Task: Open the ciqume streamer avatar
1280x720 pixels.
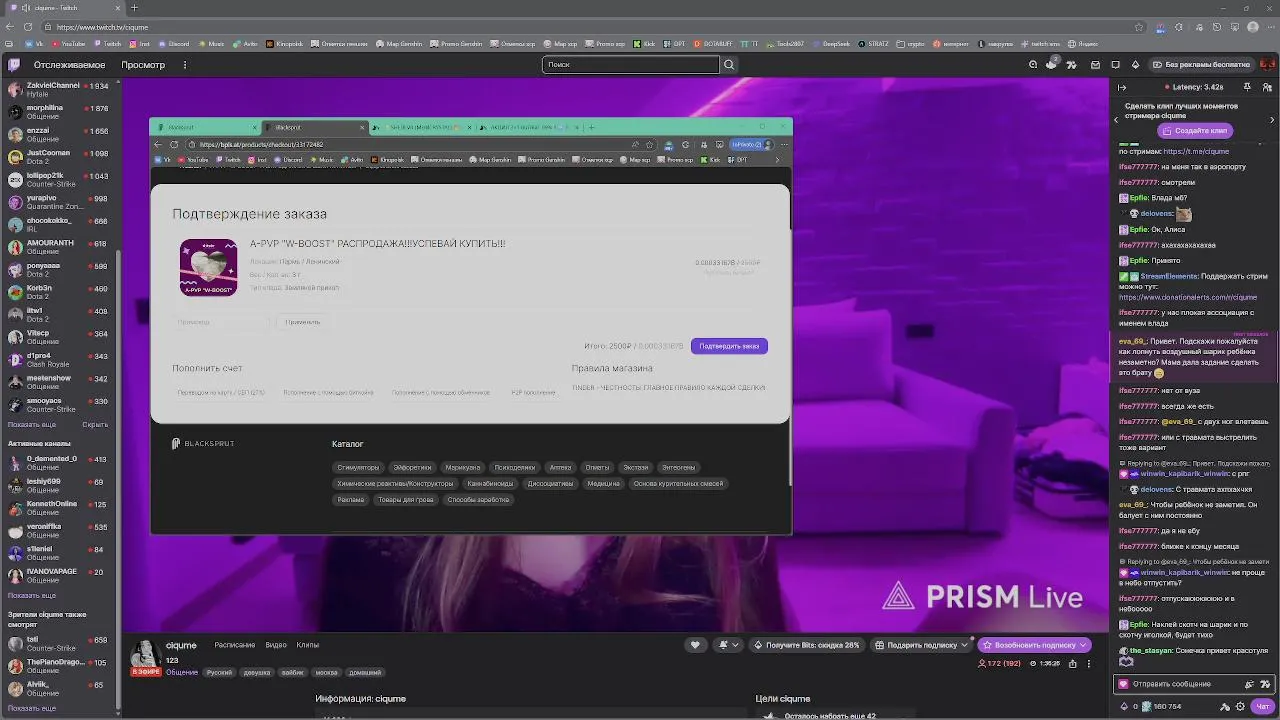Action: [x=145, y=654]
